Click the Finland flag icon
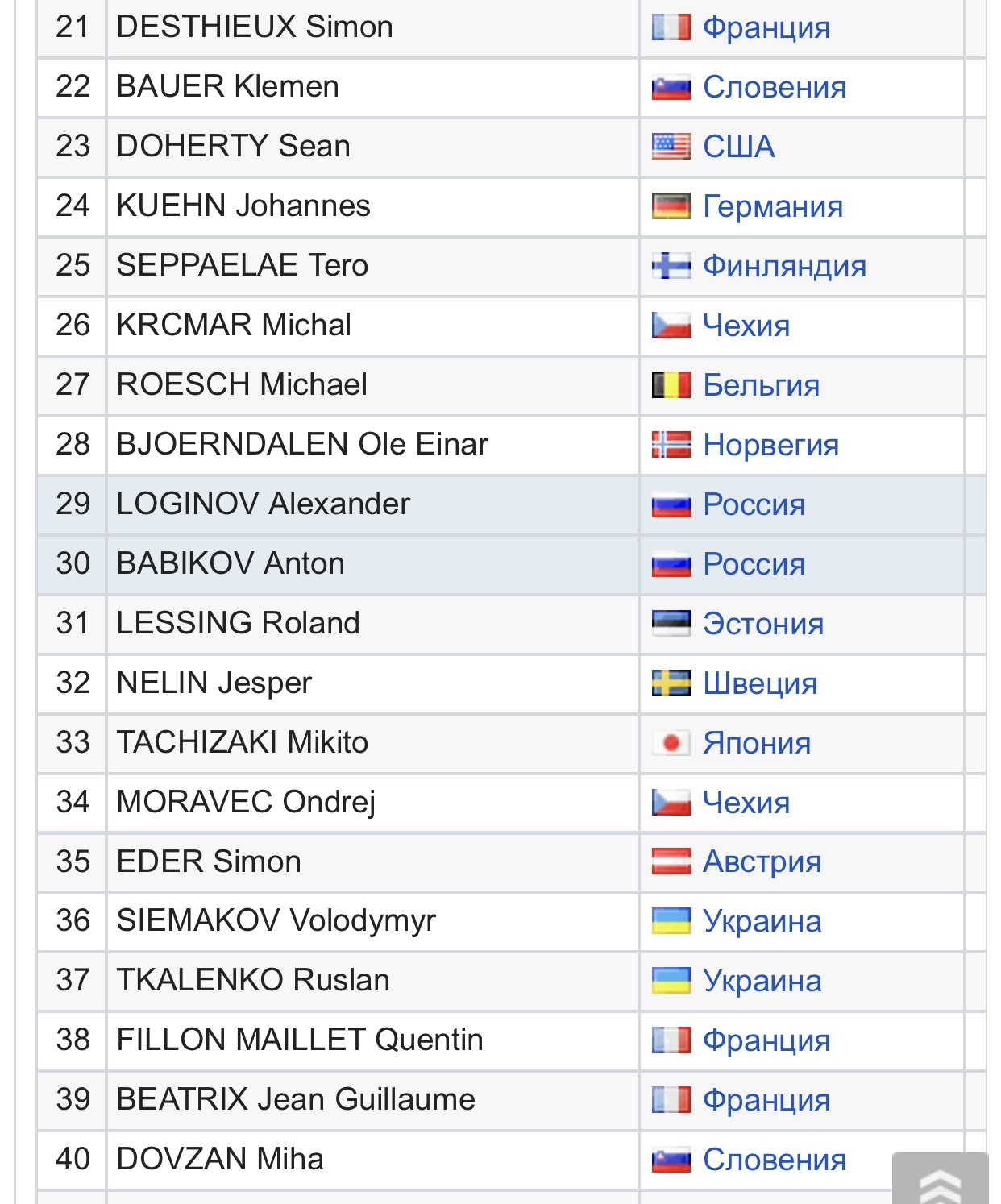Image resolution: width=1001 pixels, height=1204 pixels. [x=671, y=265]
